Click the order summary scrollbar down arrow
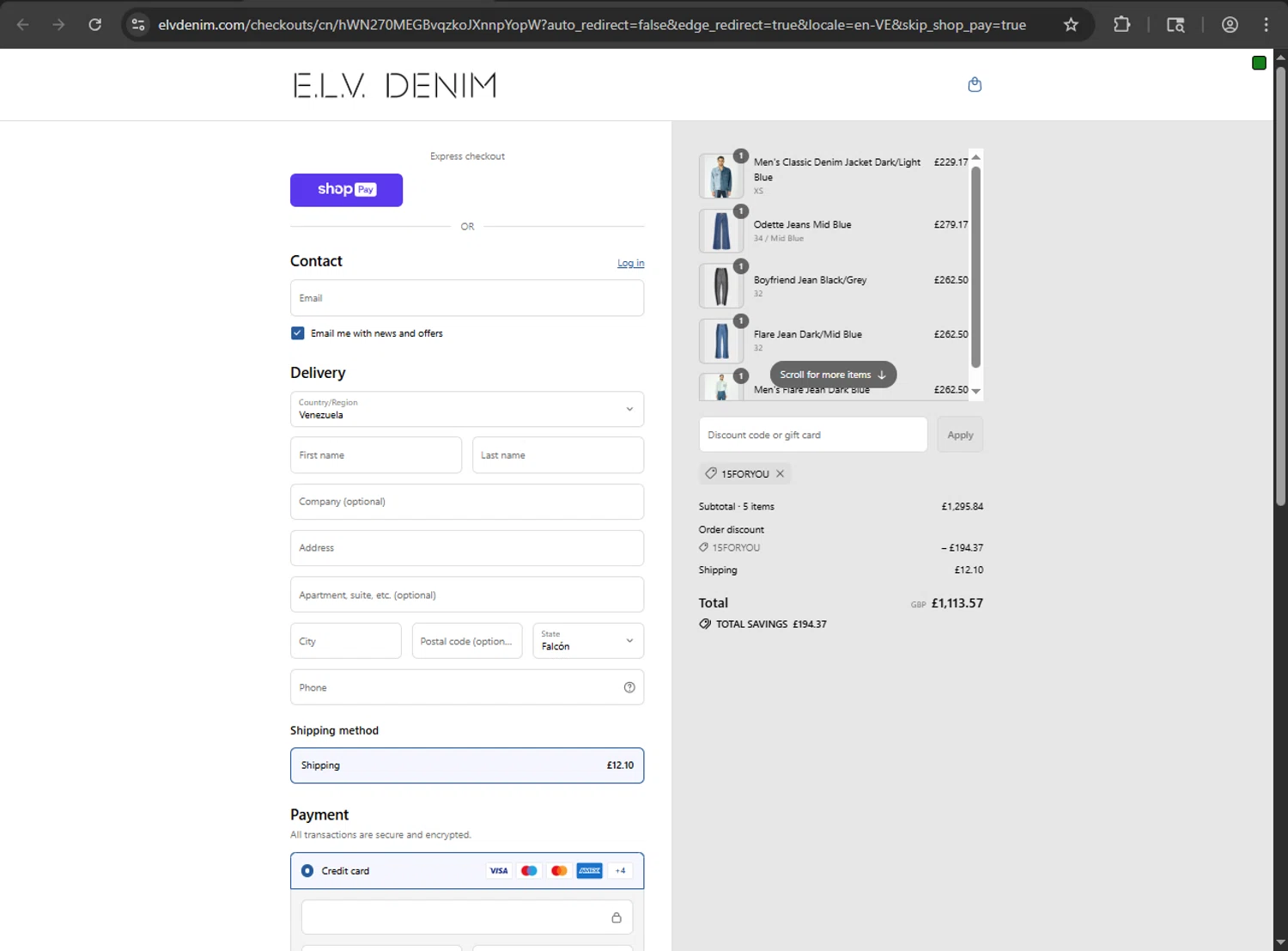The image size is (1288, 951). pos(975,392)
